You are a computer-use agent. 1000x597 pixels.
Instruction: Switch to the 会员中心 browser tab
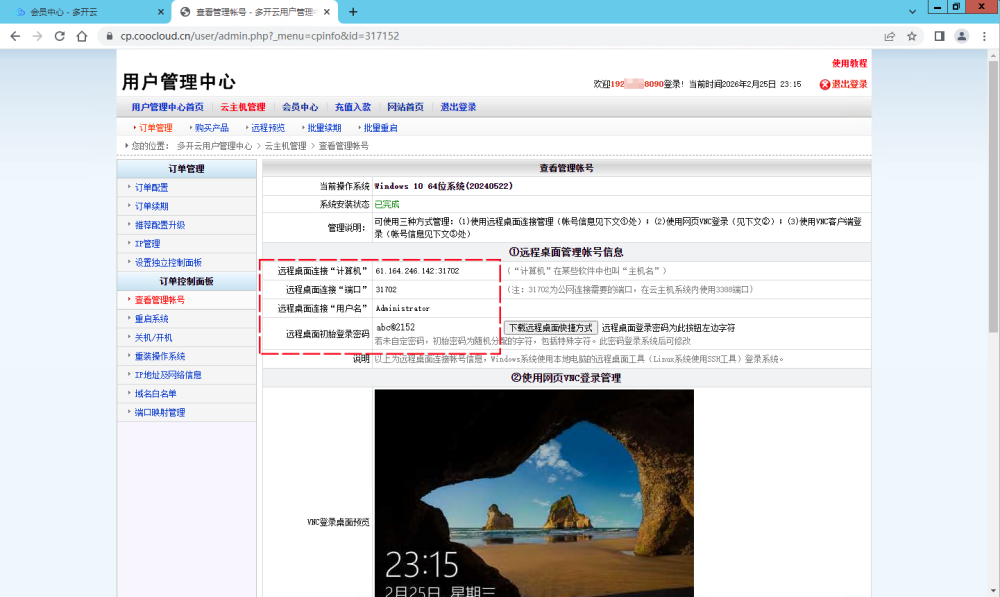click(84, 11)
